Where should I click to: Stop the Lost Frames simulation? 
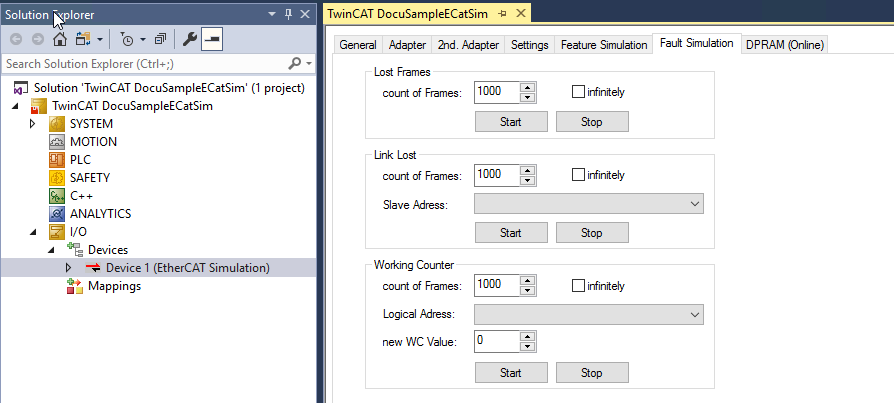[592, 121]
